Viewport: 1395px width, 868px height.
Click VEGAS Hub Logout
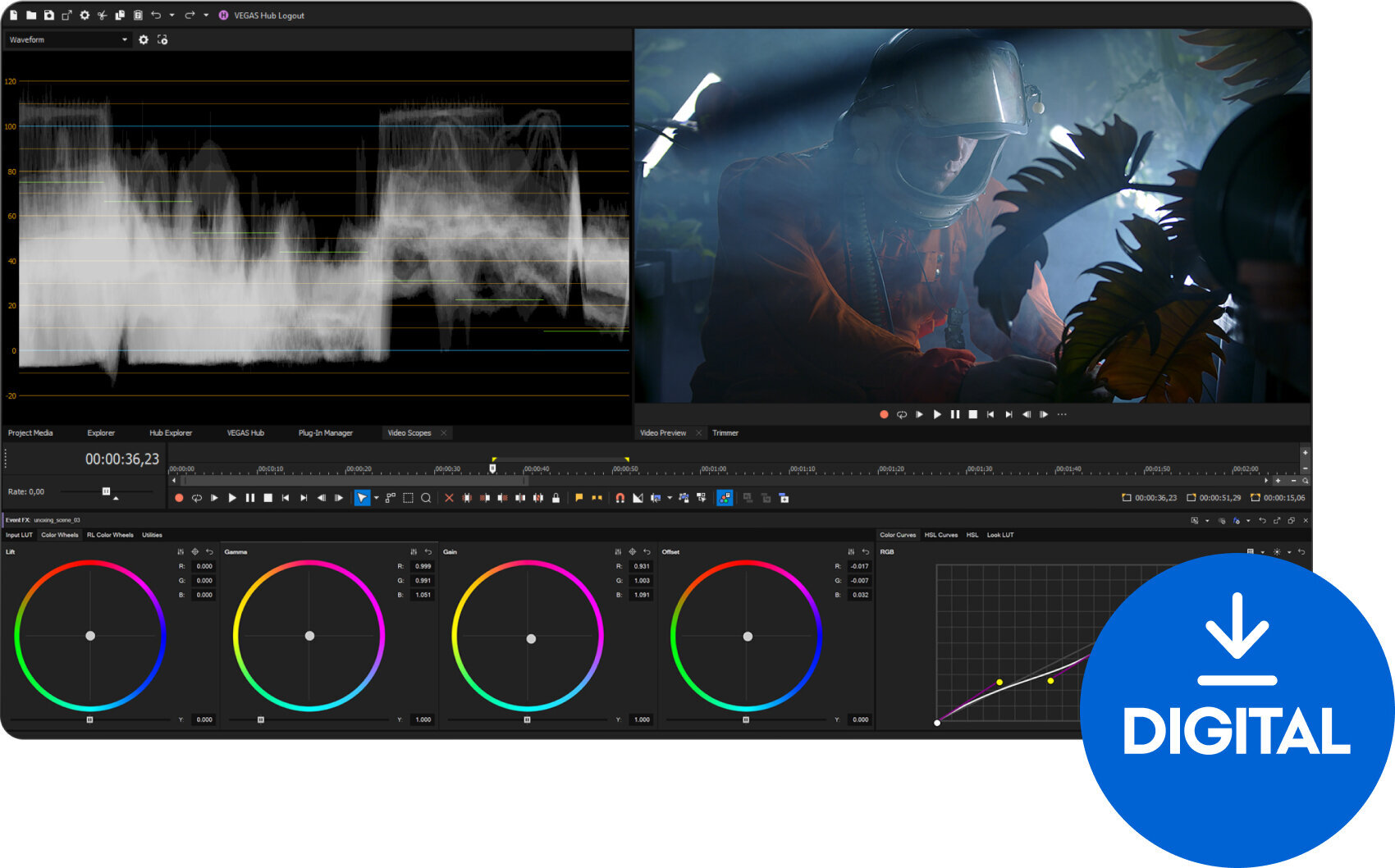point(268,15)
